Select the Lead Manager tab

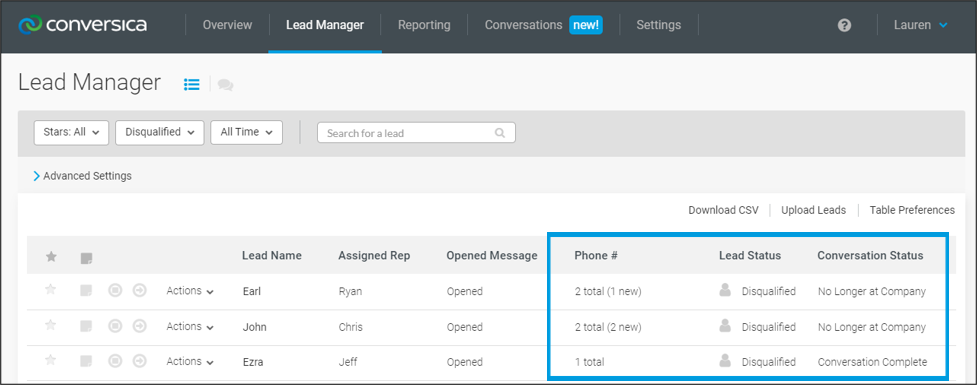pos(325,26)
